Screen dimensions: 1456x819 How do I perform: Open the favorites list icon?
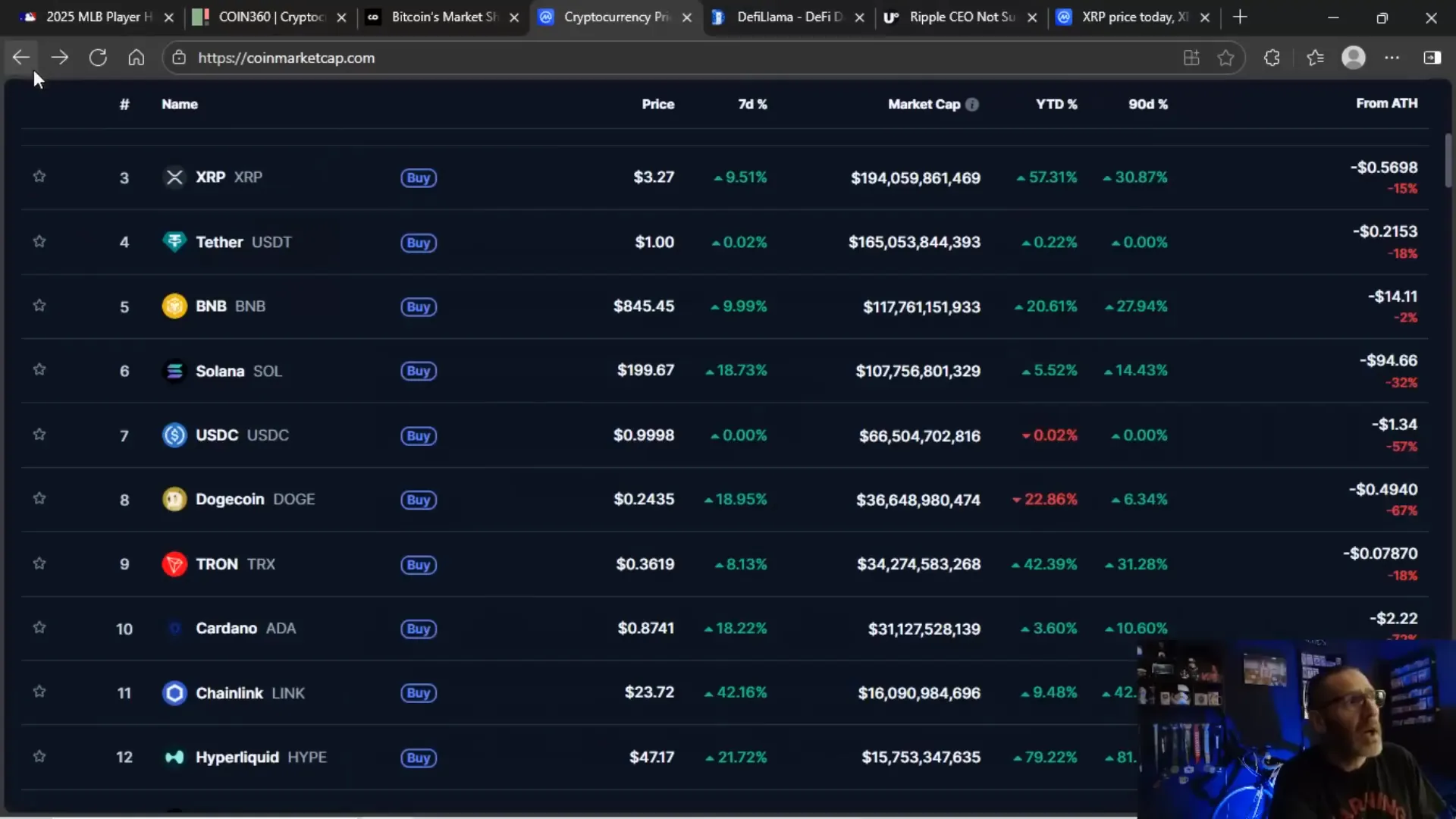coord(1315,58)
